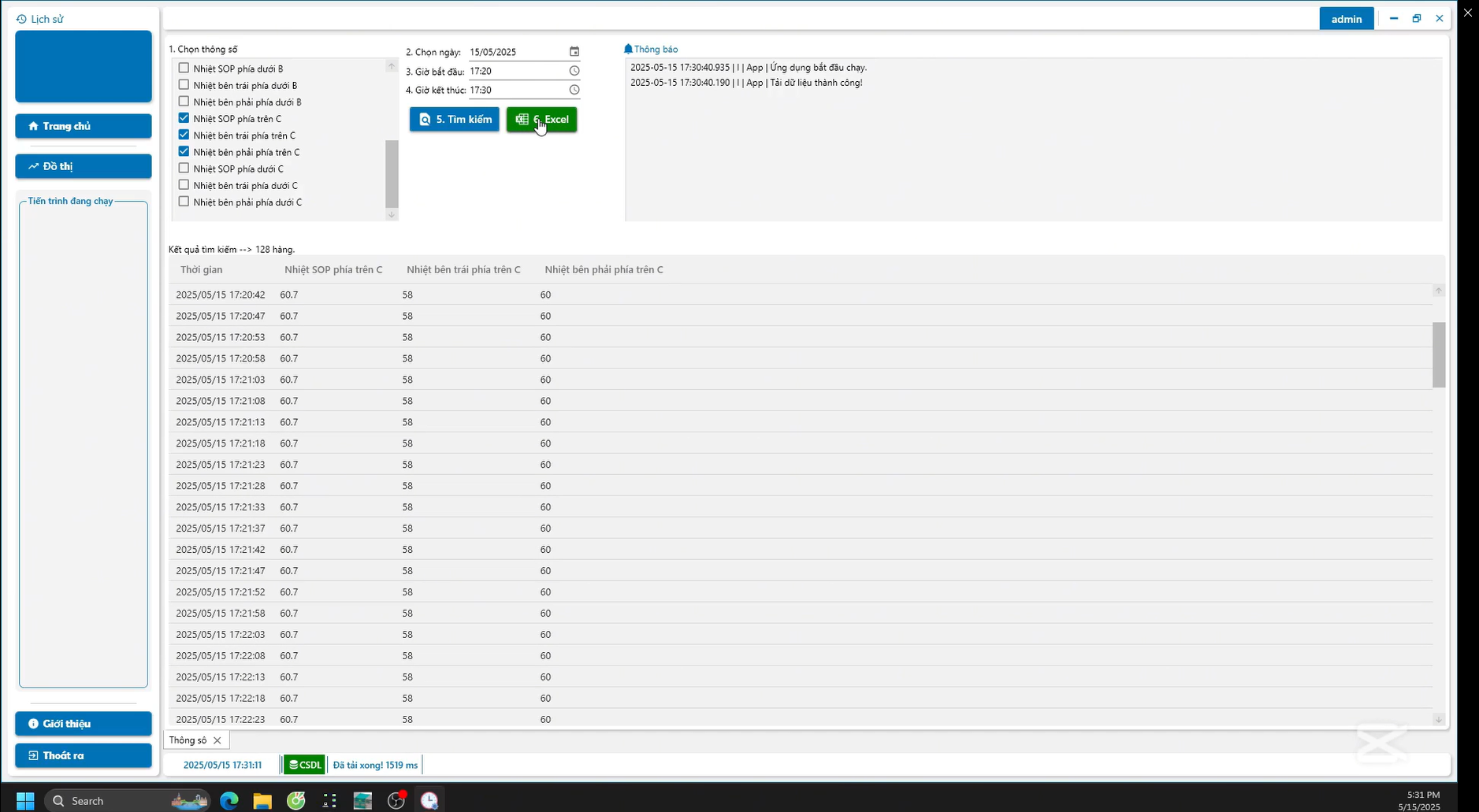Click the CSDL database status indicator
This screenshot has width=1479, height=812.
tap(305, 765)
